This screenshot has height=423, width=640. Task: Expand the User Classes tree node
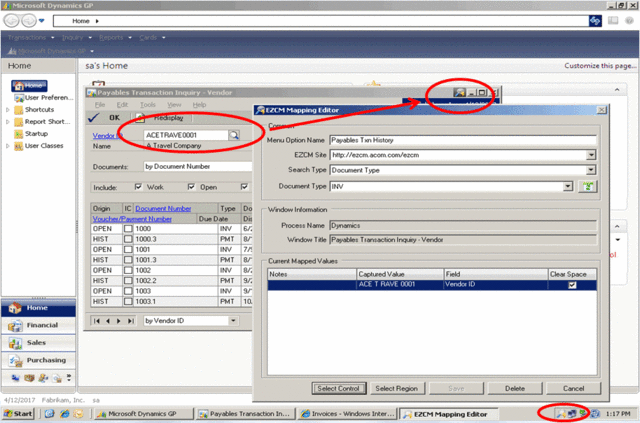(7, 146)
